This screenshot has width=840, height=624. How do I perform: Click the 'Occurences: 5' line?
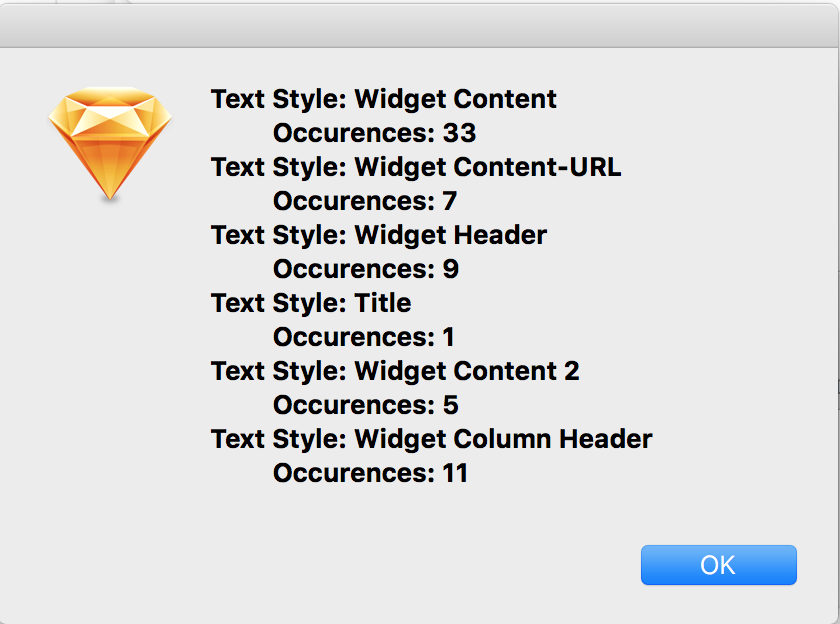[366, 405]
